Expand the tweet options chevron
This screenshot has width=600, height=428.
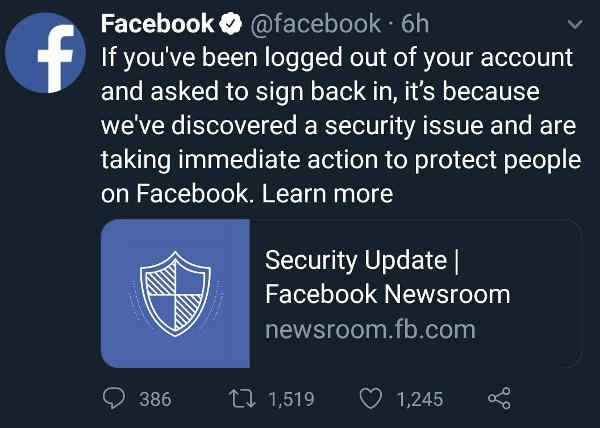tap(575, 24)
